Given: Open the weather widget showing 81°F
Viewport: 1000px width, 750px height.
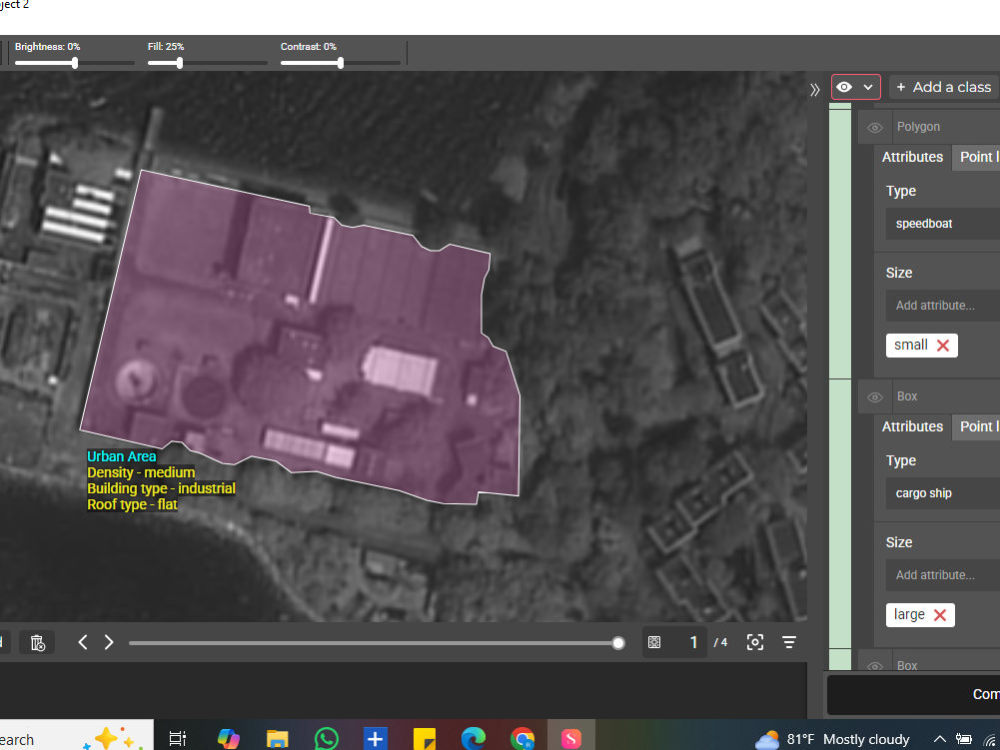Looking at the screenshot, I should pos(832,739).
